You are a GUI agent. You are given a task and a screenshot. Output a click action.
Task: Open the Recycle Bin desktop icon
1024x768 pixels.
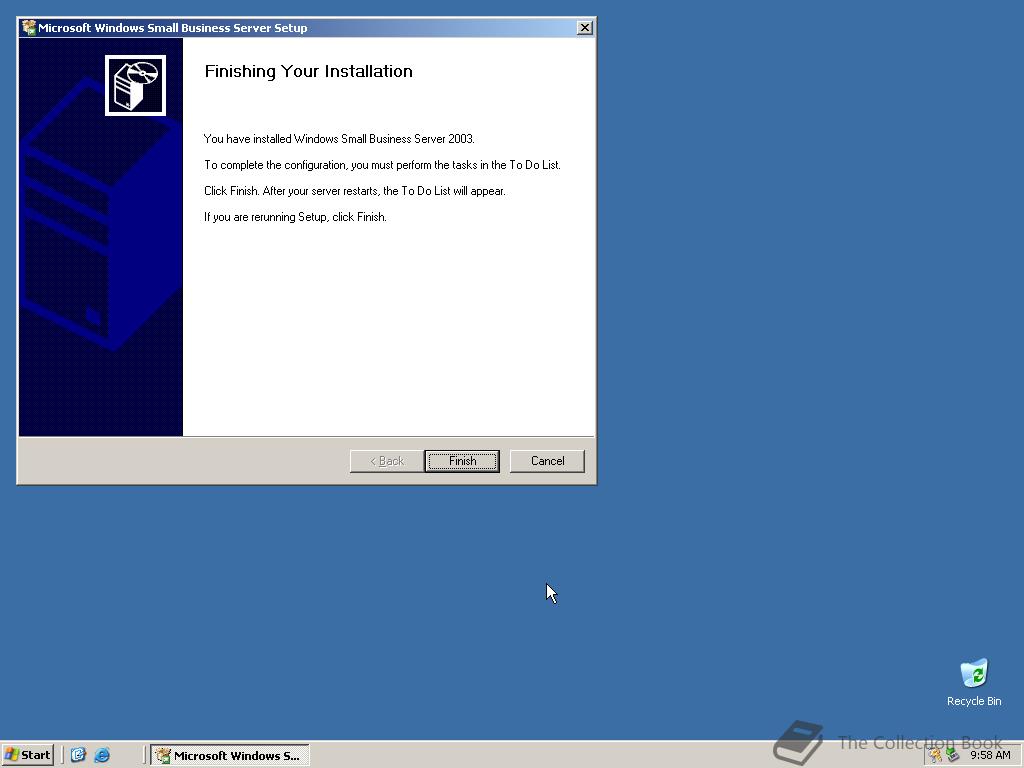(x=974, y=682)
